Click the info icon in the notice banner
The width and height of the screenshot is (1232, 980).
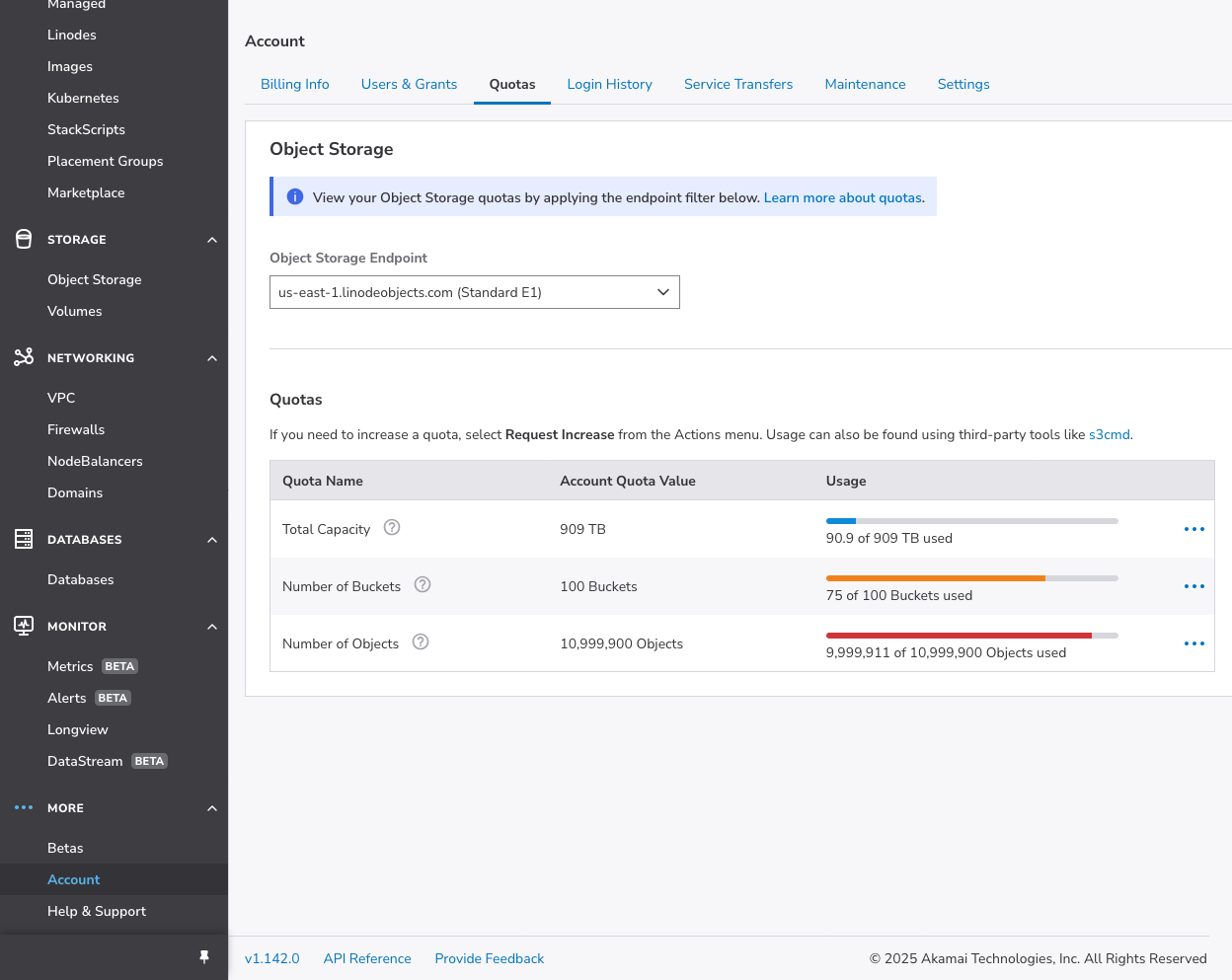(x=294, y=197)
